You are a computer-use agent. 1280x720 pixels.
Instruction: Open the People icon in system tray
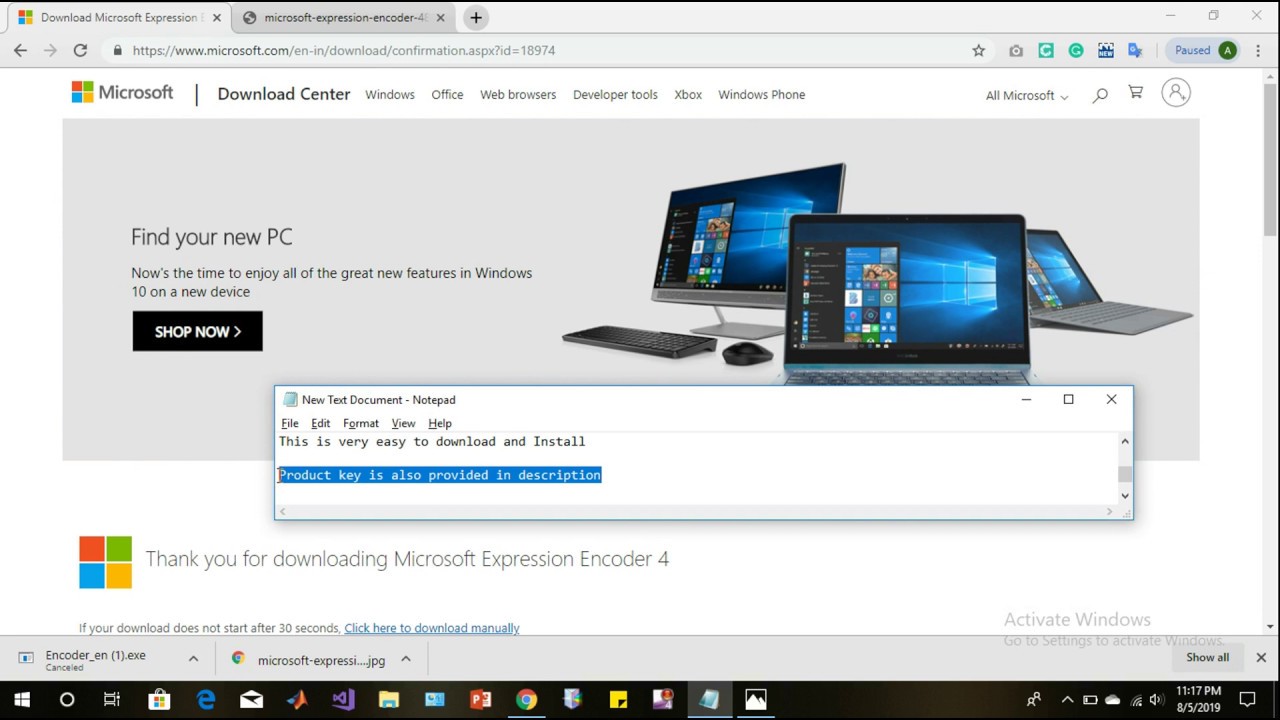coord(1034,700)
